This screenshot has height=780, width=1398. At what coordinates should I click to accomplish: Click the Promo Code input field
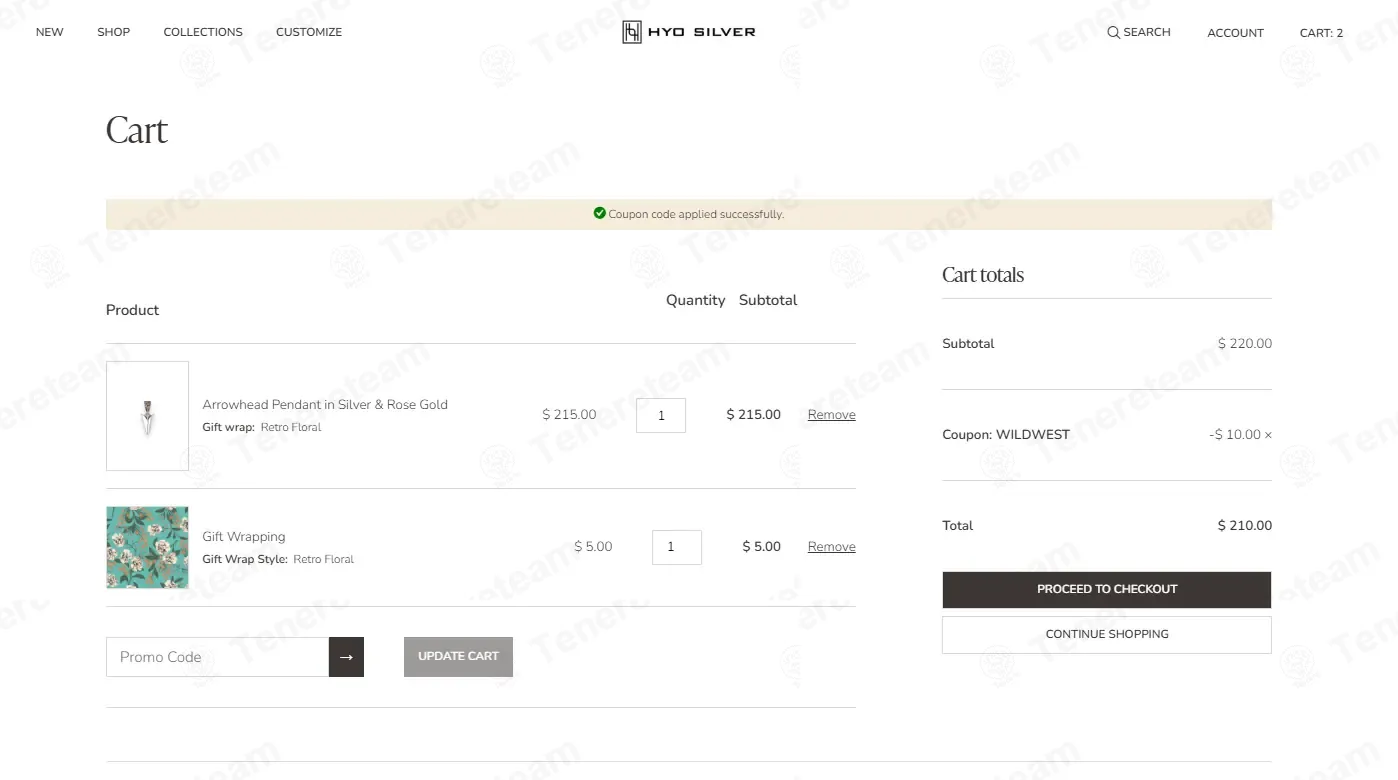[x=217, y=657]
